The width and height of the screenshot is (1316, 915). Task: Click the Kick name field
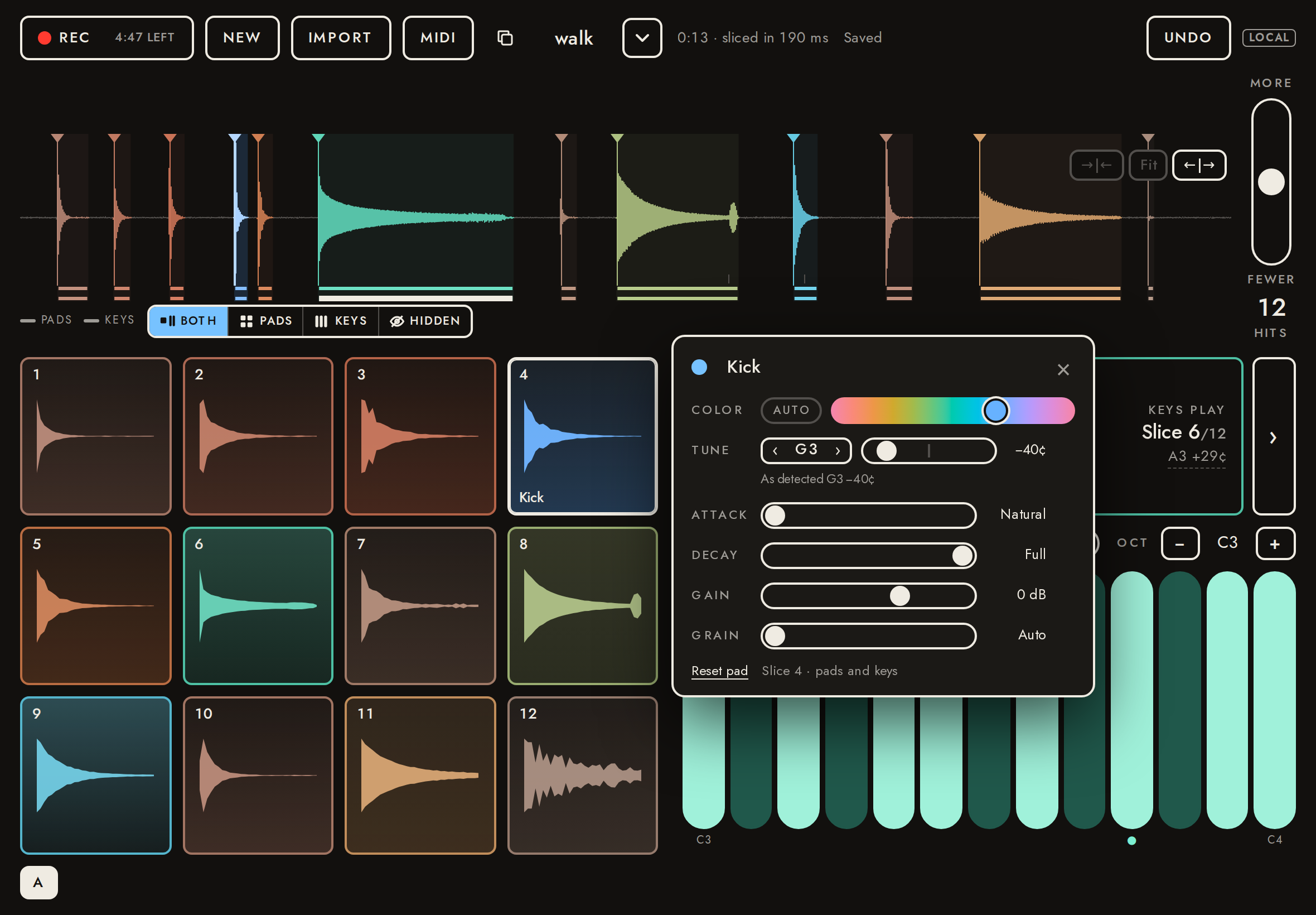pyautogui.click(x=744, y=367)
